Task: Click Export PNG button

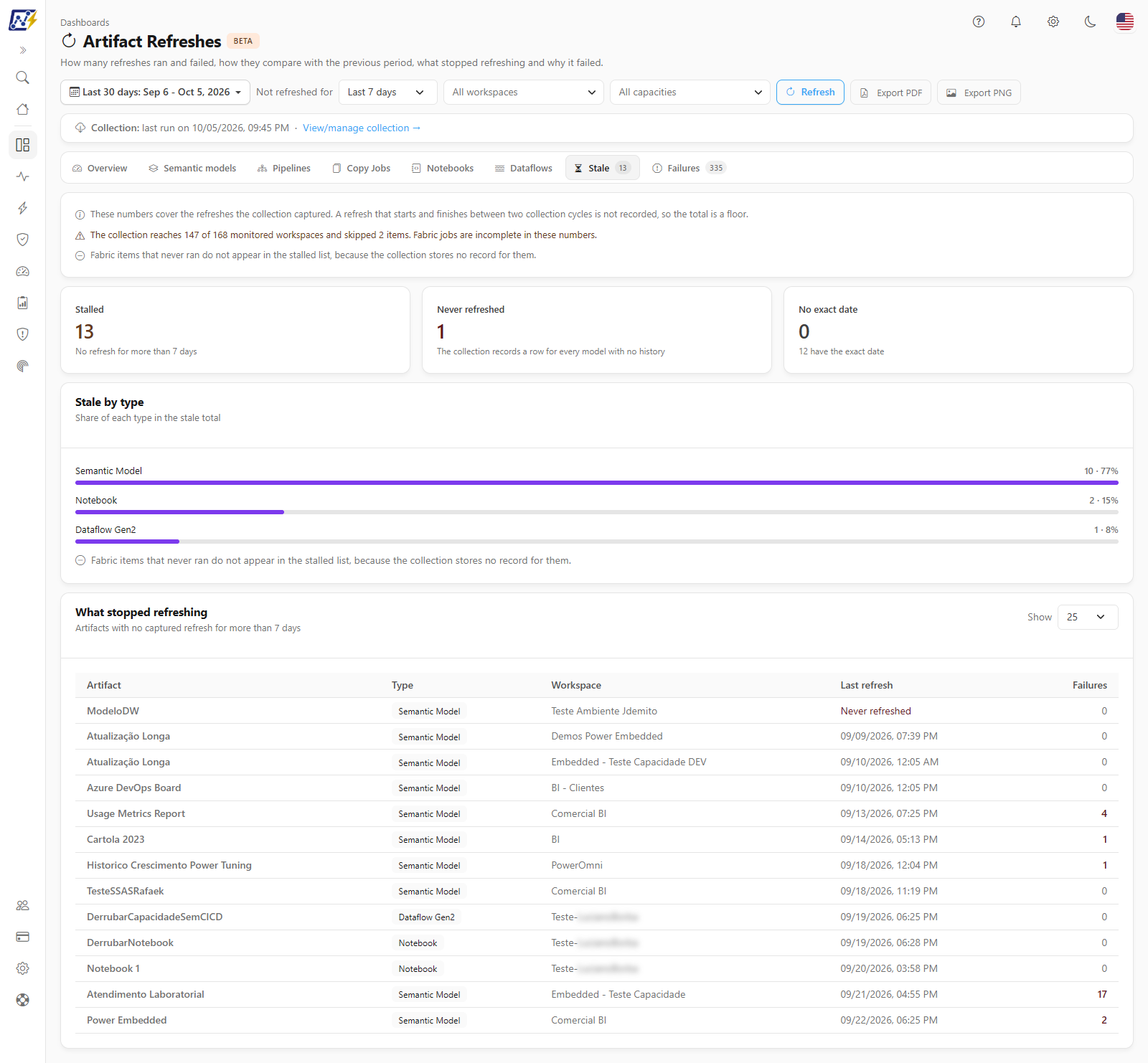Action: pyautogui.click(x=979, y=93)
